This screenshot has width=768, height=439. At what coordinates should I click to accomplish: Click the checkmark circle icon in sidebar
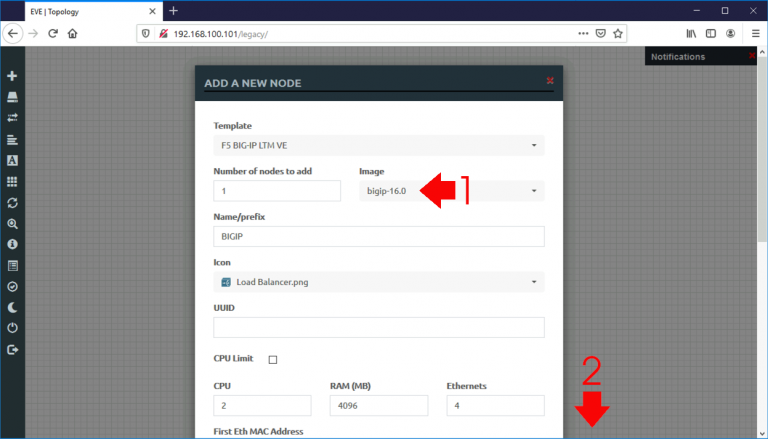[12, 287]
